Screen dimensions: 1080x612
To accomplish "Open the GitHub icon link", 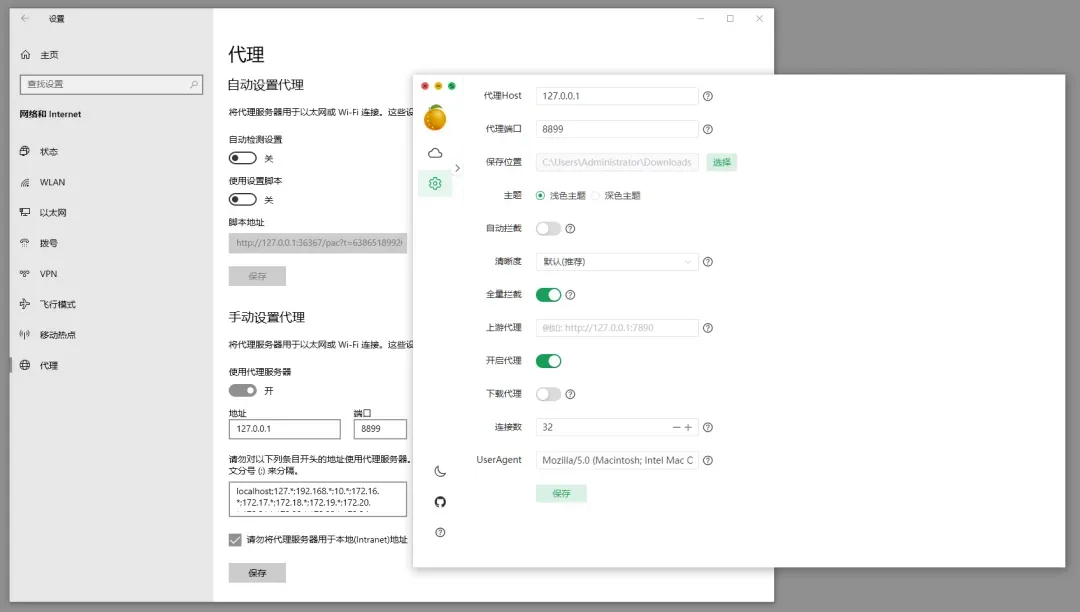I will [x=440, y=502].
